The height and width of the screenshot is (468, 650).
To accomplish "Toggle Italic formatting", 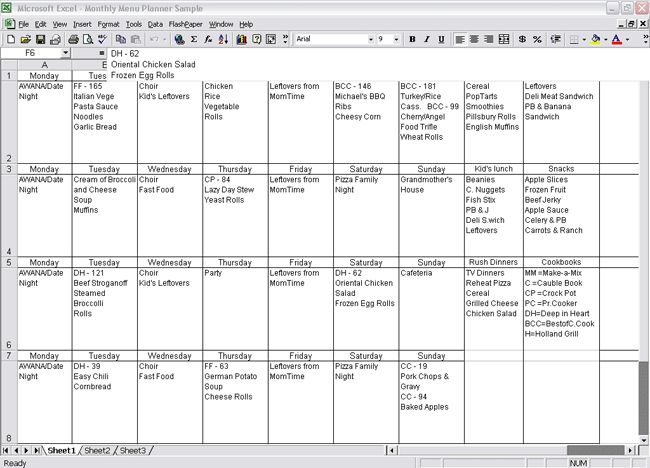I will coord(427,39).
